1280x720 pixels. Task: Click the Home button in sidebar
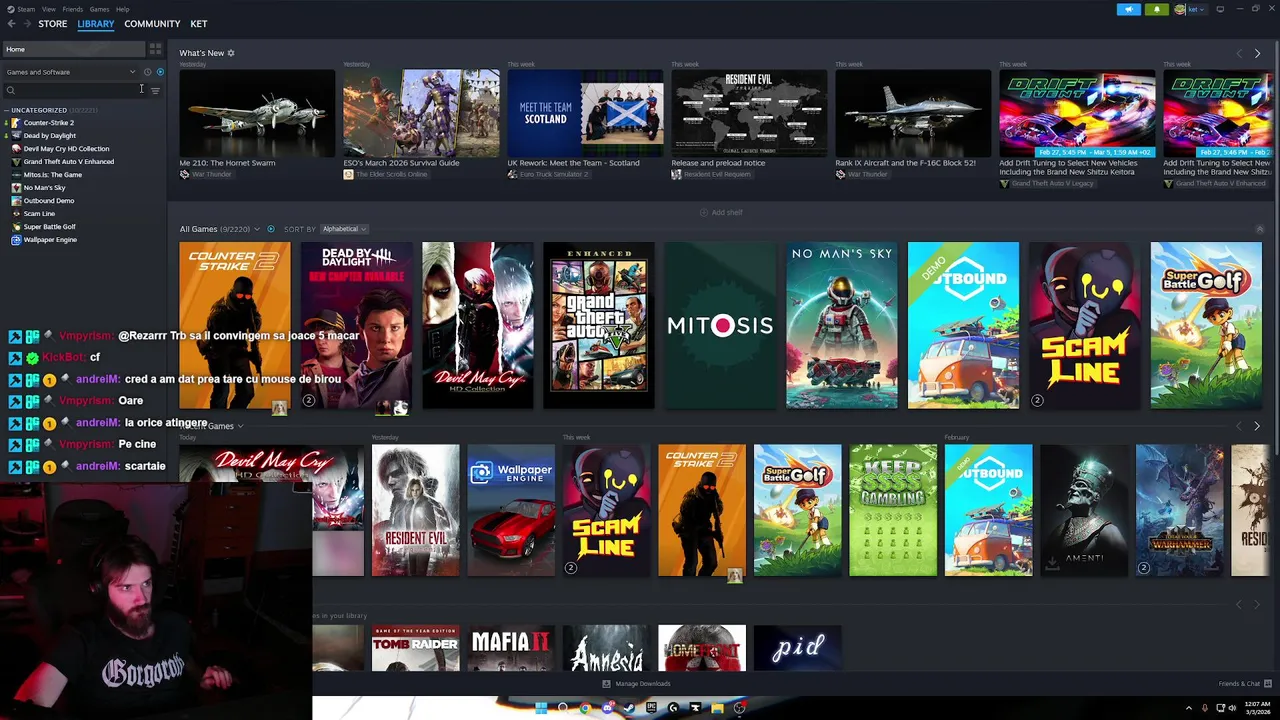click(74, 49)
